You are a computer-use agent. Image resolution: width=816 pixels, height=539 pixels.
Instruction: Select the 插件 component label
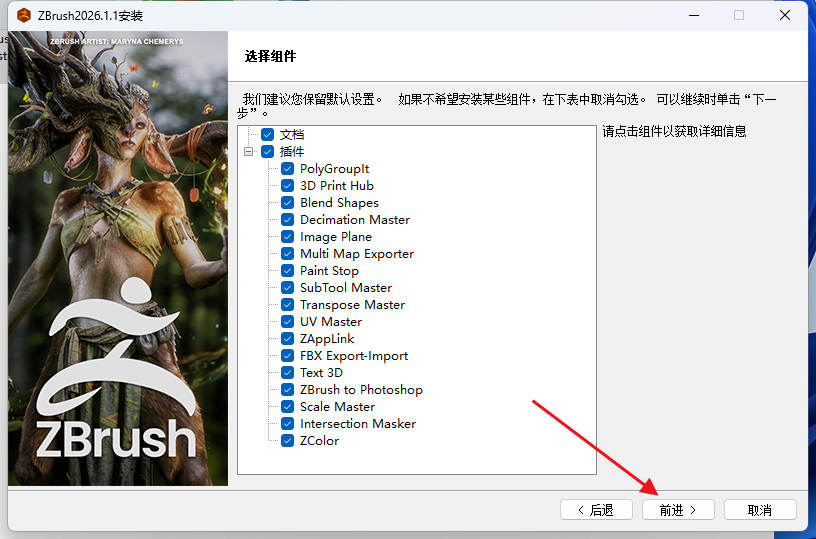pyautogui.click(x=292, y=152)
